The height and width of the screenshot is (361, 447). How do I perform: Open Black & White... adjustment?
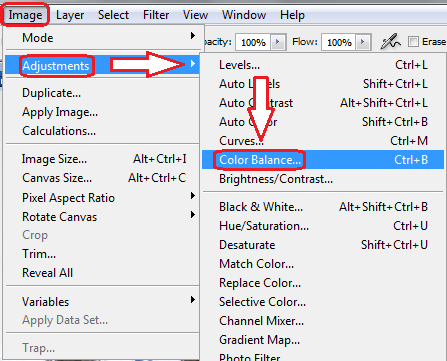click(x=323, y=207)
